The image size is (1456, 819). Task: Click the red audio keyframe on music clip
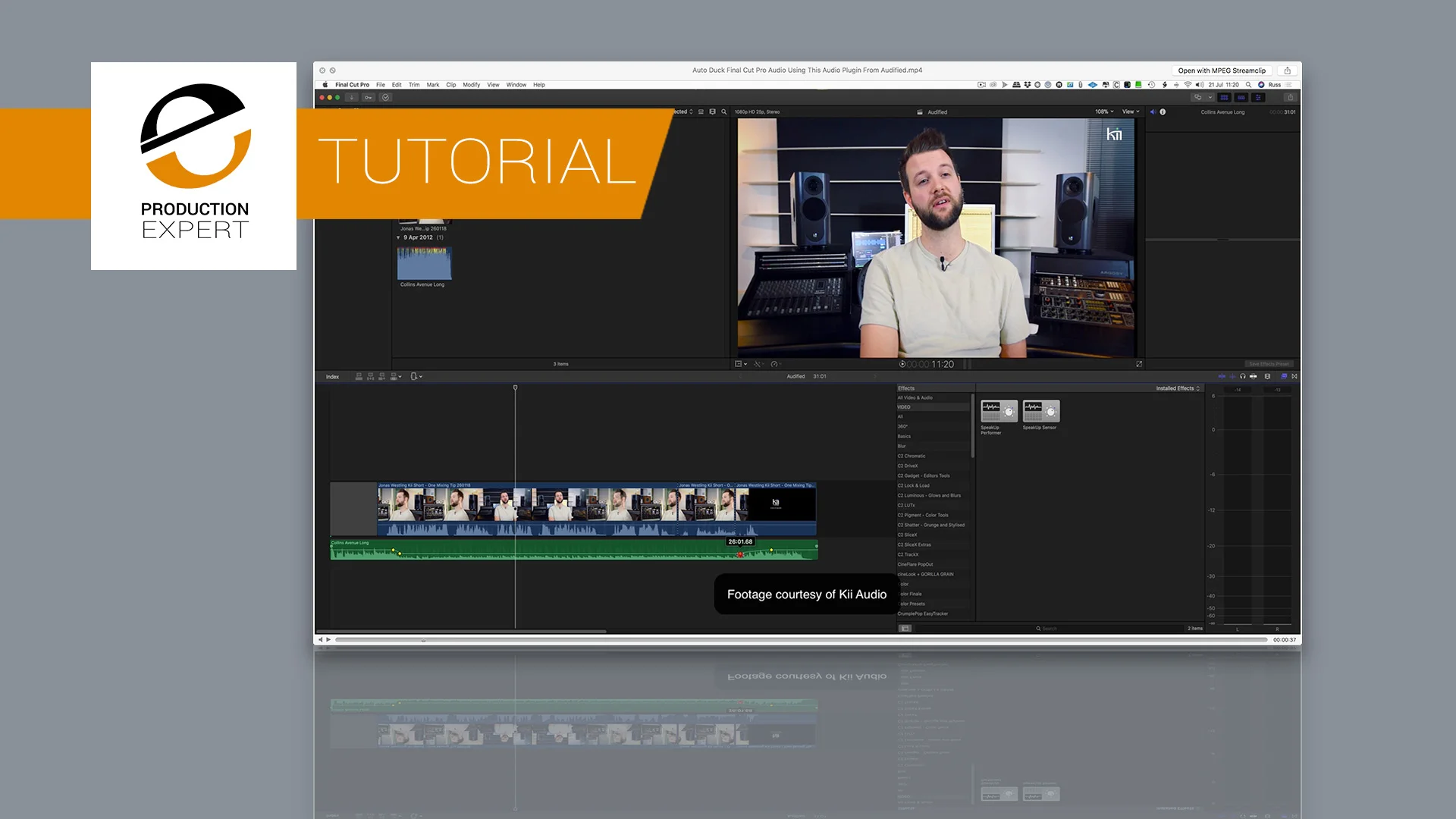(x=739, y=554)
